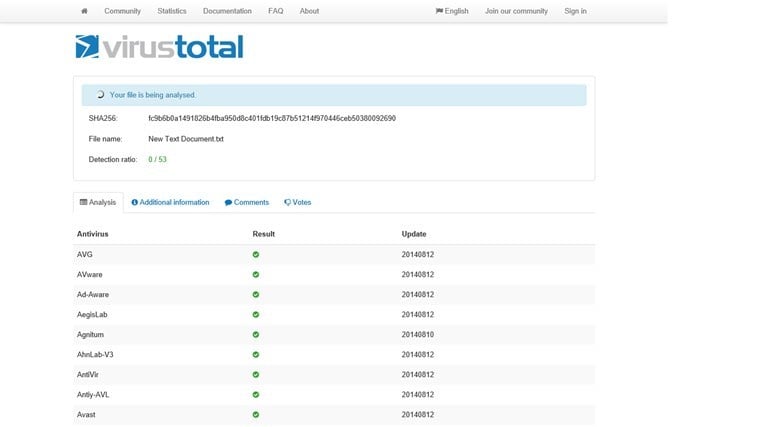Select the Ad-Aware antivirus name
This screenshot has height=427, width=759.
[x=93, y=294]
